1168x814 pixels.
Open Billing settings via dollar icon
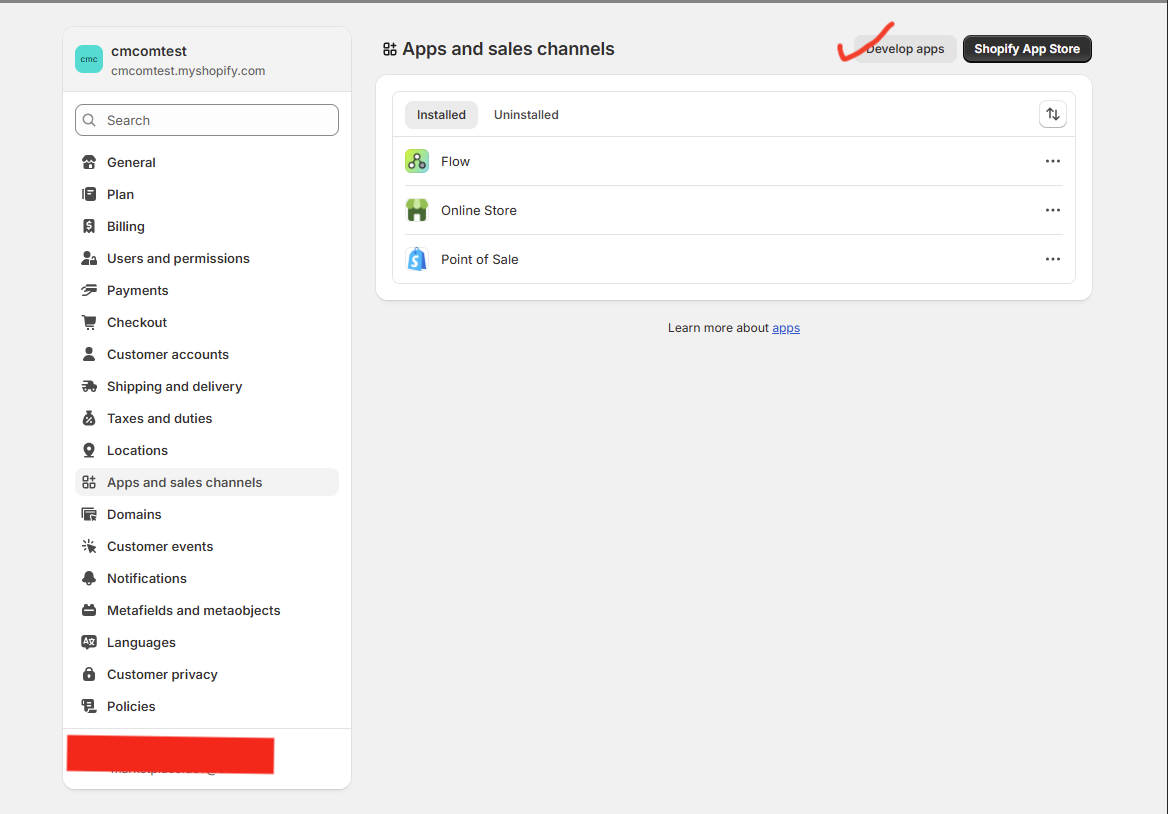89,226
